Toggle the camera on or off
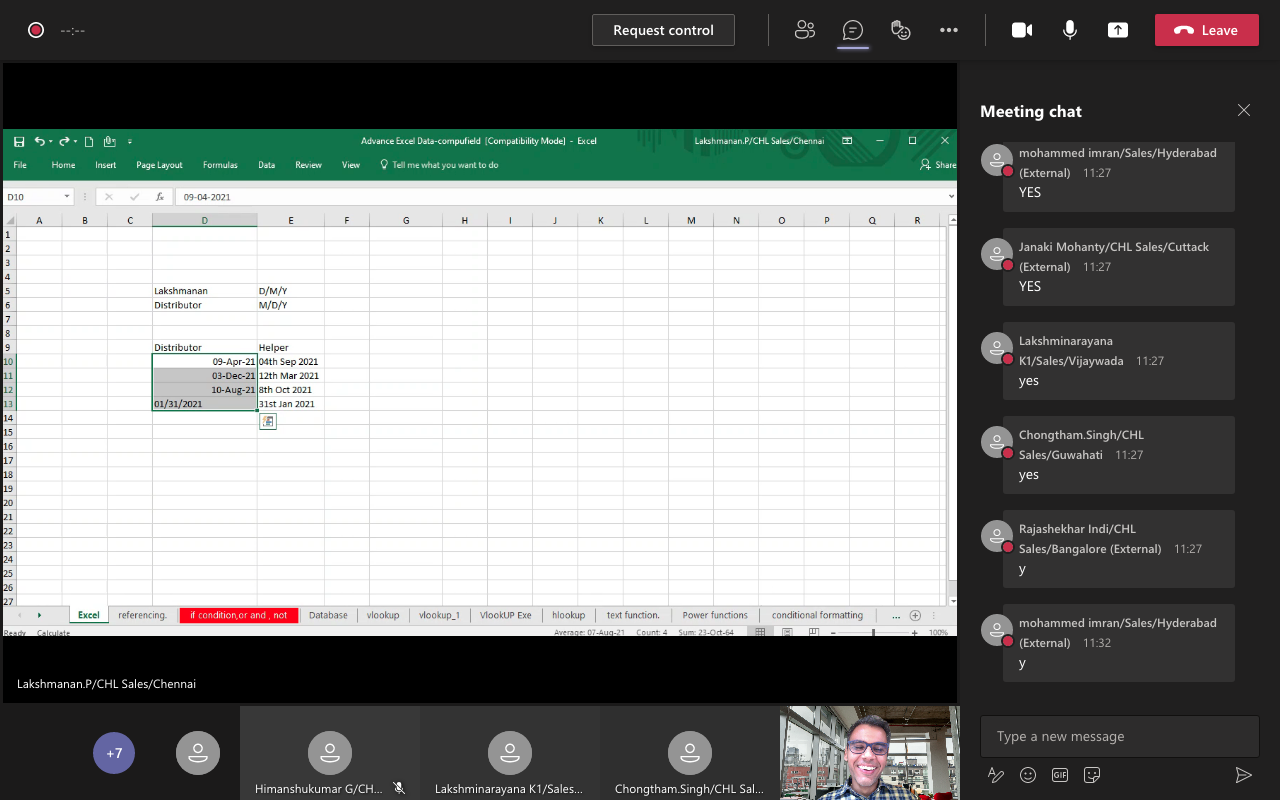 point(1022,30)
